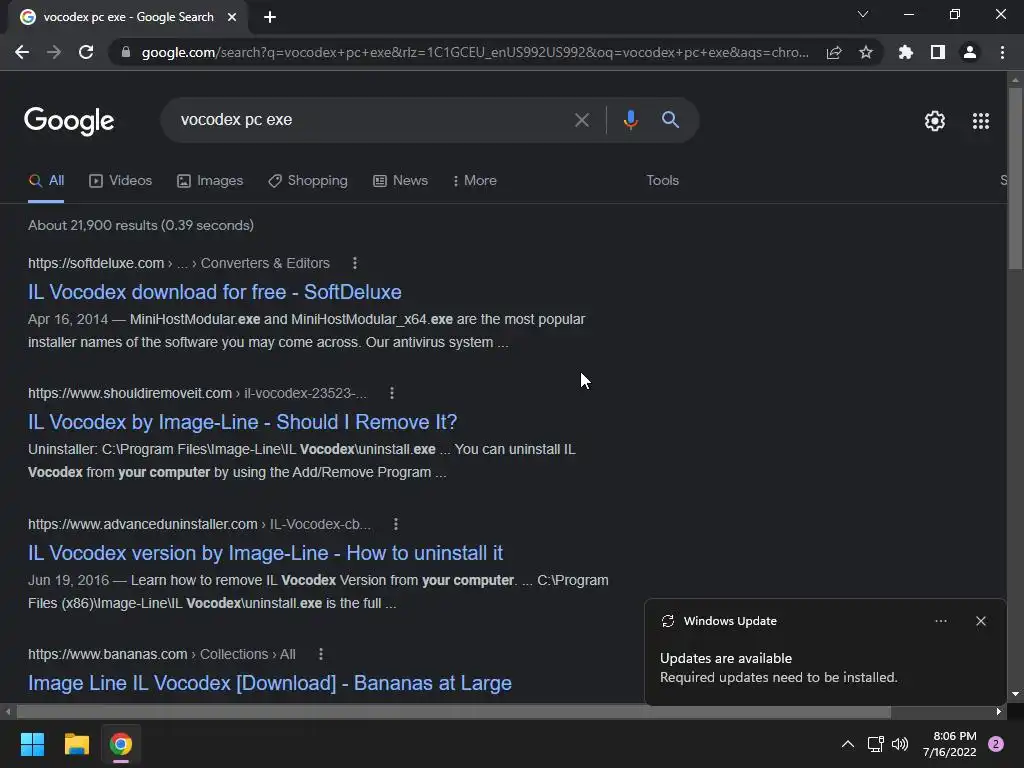This screenshot has width=1024, height=768.
Task: Open the tab search chevron
Action: point(863,14)
